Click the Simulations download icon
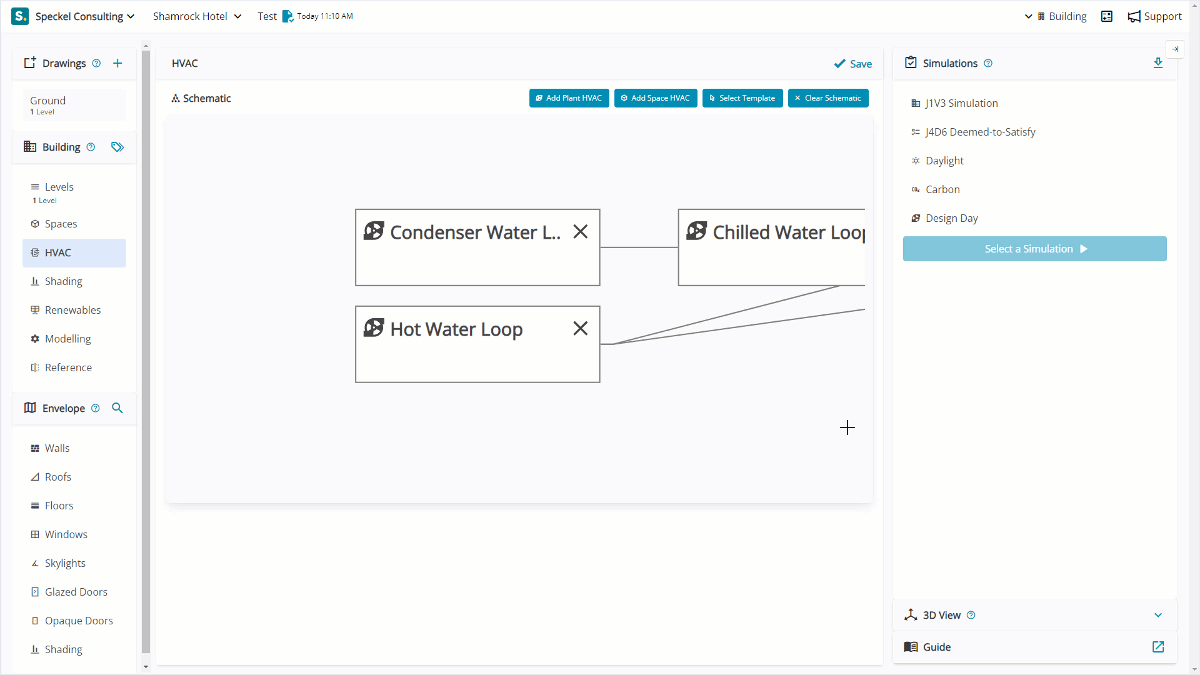1200x675 pixels. coord(1158,63)
